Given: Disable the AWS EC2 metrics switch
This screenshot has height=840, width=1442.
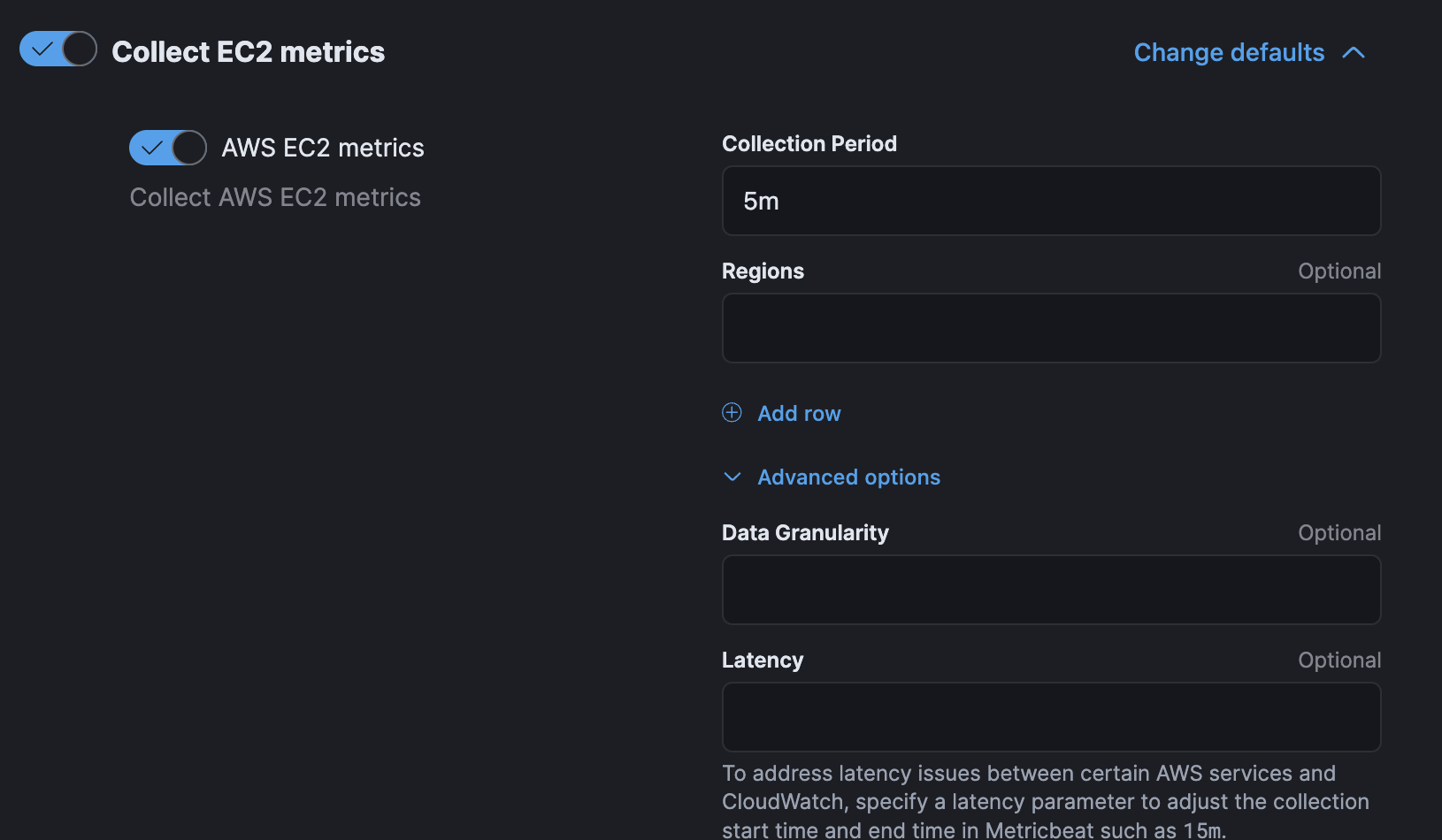Looking at the screenshot, I should (x=168, y=148).
